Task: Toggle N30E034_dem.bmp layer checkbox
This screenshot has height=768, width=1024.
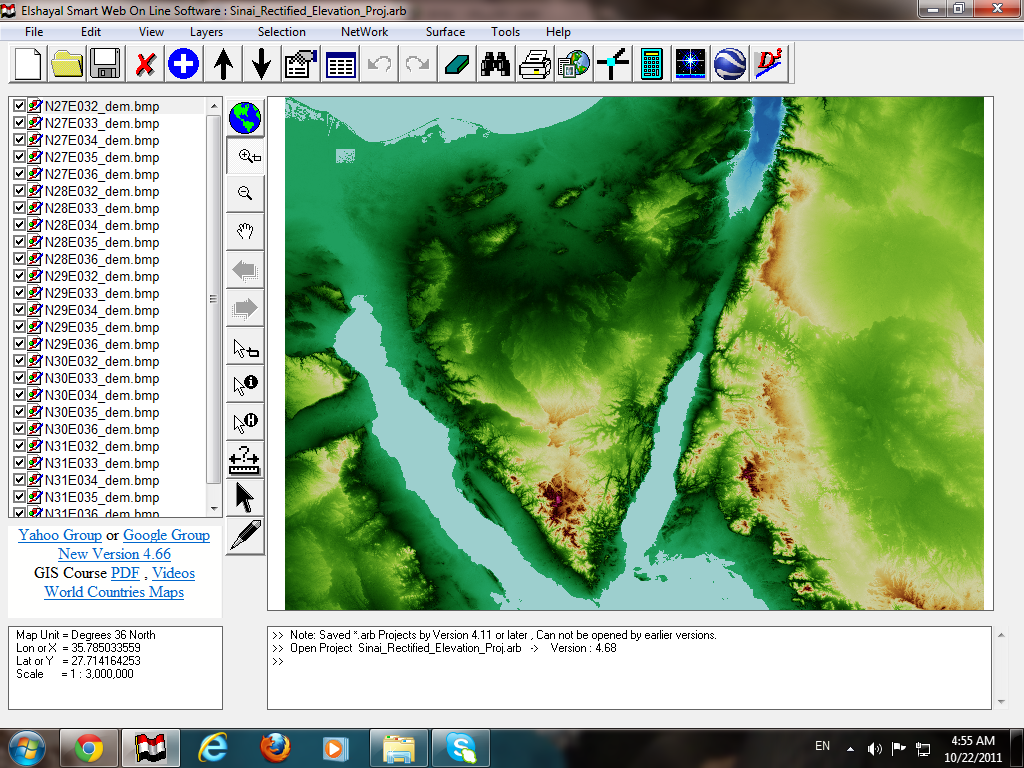Action: [x=19, y=394]
